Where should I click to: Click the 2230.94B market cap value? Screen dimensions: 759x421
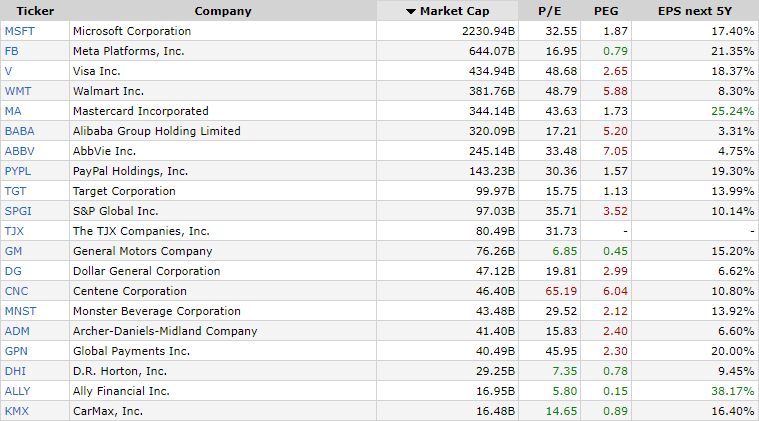click(488, 31)
